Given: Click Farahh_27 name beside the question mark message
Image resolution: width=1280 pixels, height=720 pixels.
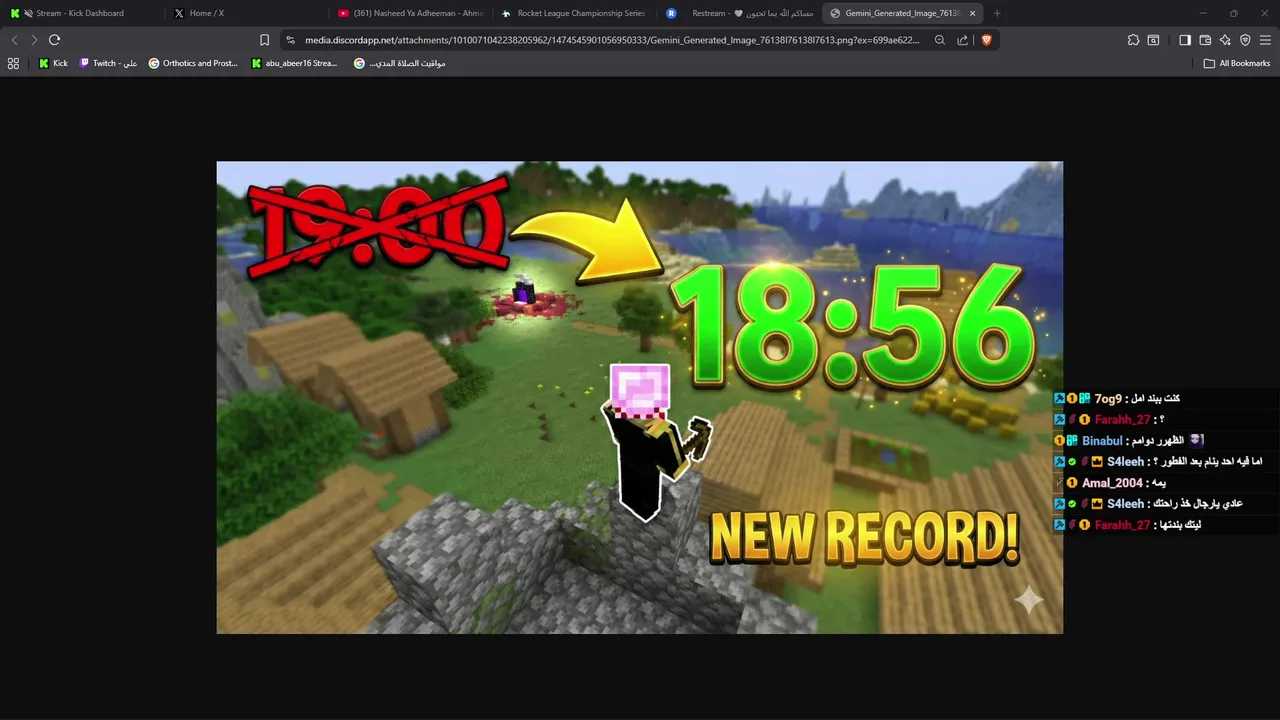Looking at the screenshot, I should [x=1122, y=419].
